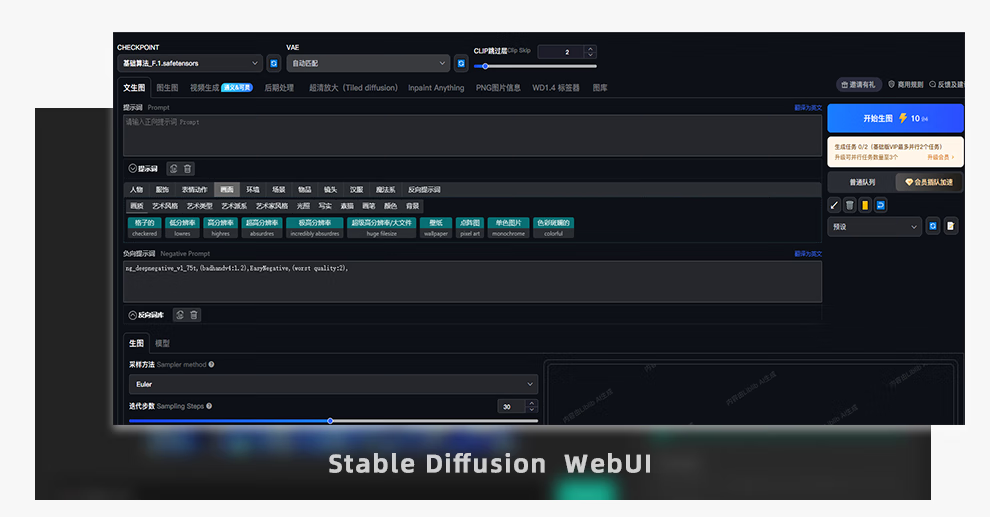990x517 pixels.
Task: Add the 格子的 checkered tag
Action: [145, 227]
